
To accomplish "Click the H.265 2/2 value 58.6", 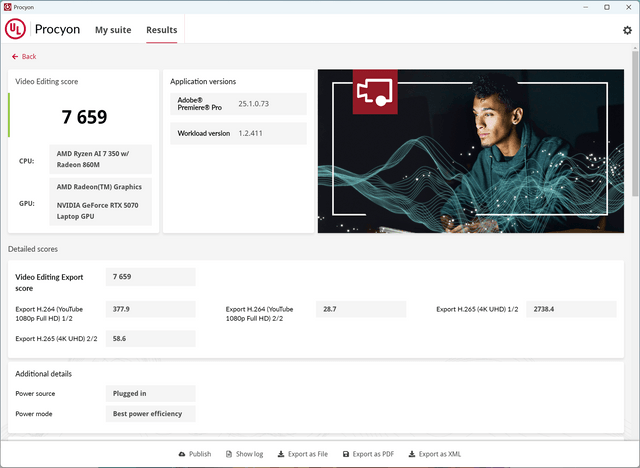I will tap(151, 339).
